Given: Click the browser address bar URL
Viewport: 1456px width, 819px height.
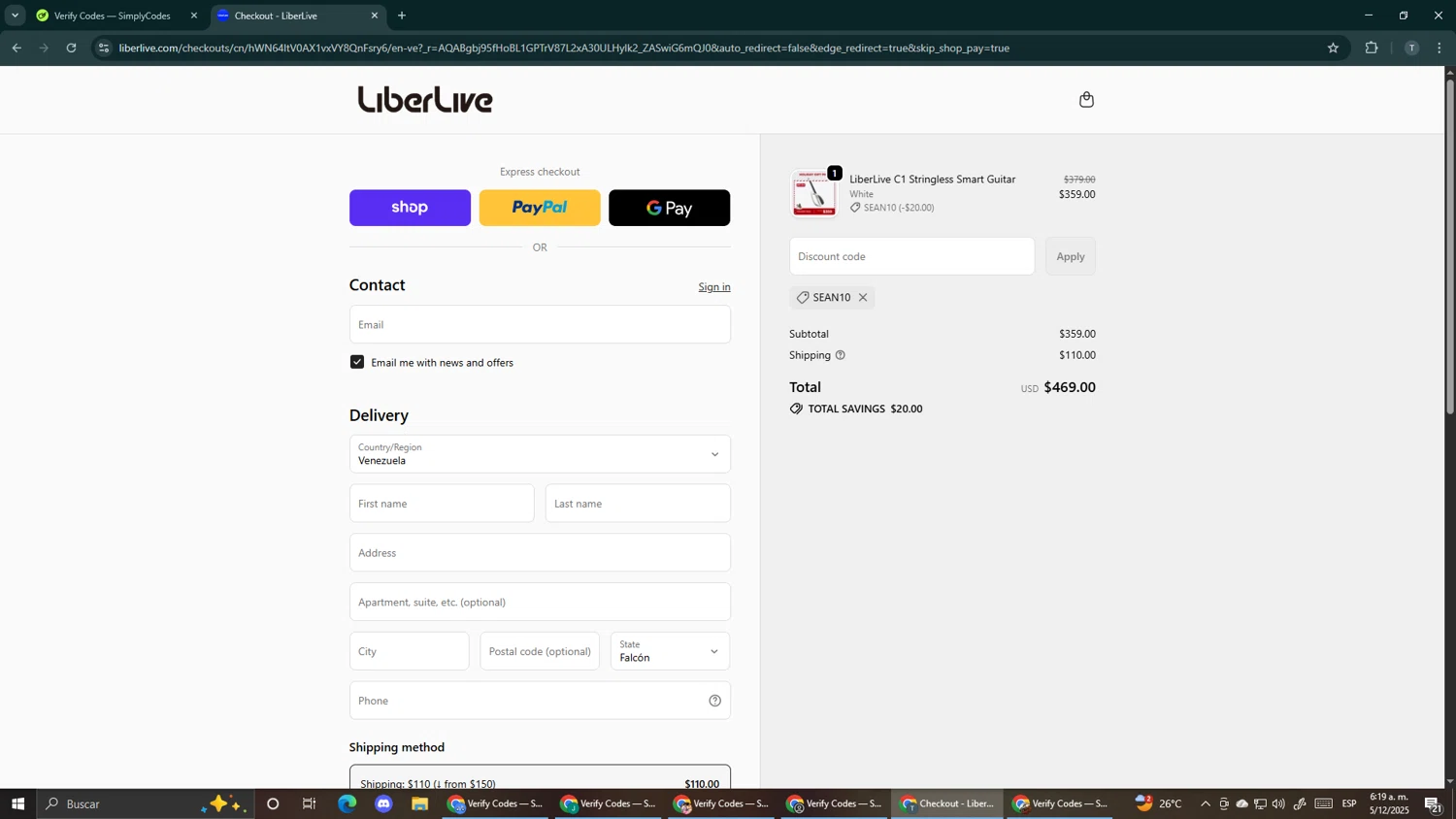Looking at the screenshot, I should click(563, 48).
